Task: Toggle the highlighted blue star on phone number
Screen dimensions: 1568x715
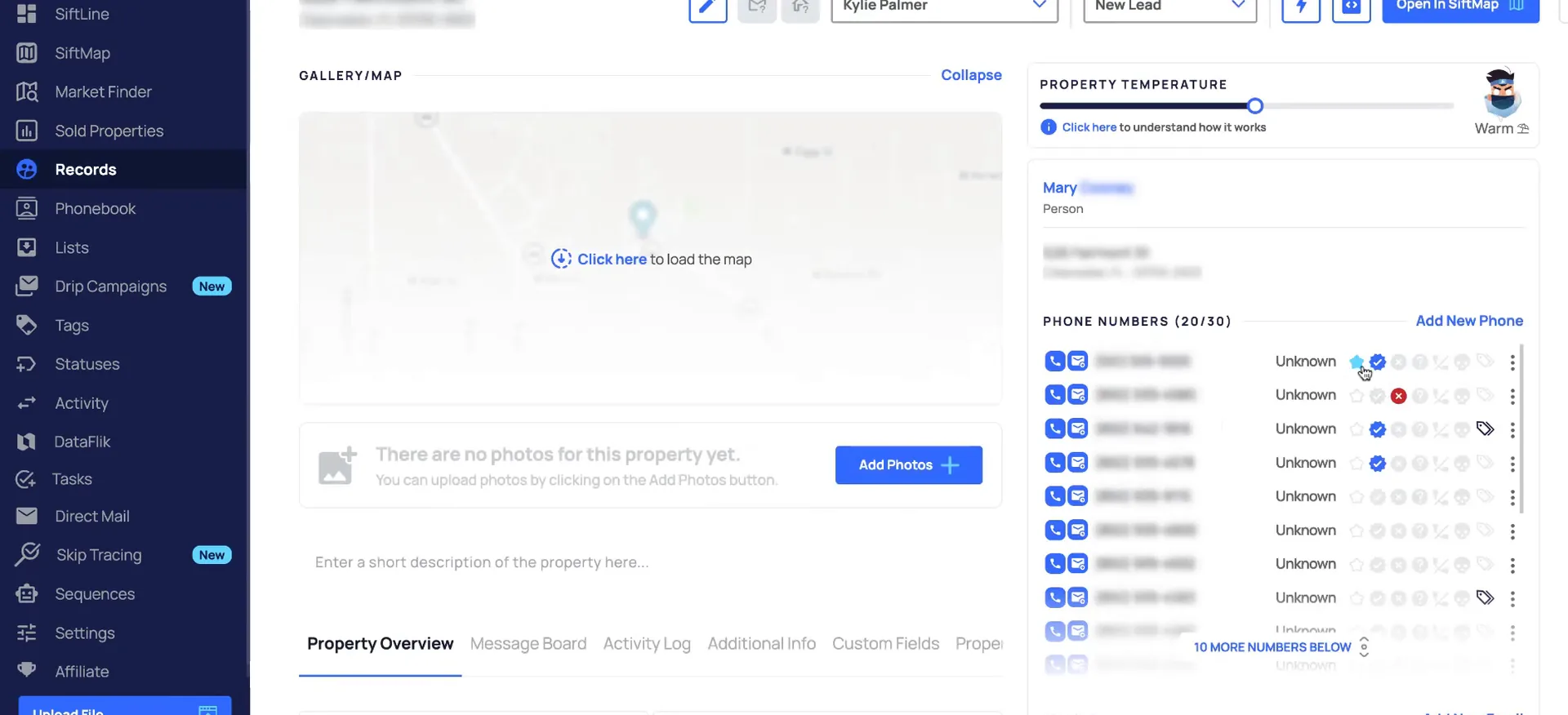Action: click(1356, 362)
